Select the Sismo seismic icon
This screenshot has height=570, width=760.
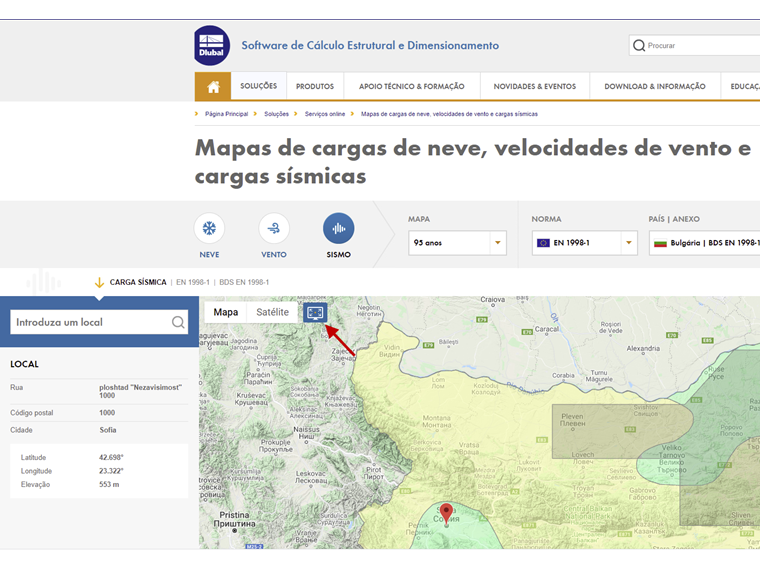point(338,228)
